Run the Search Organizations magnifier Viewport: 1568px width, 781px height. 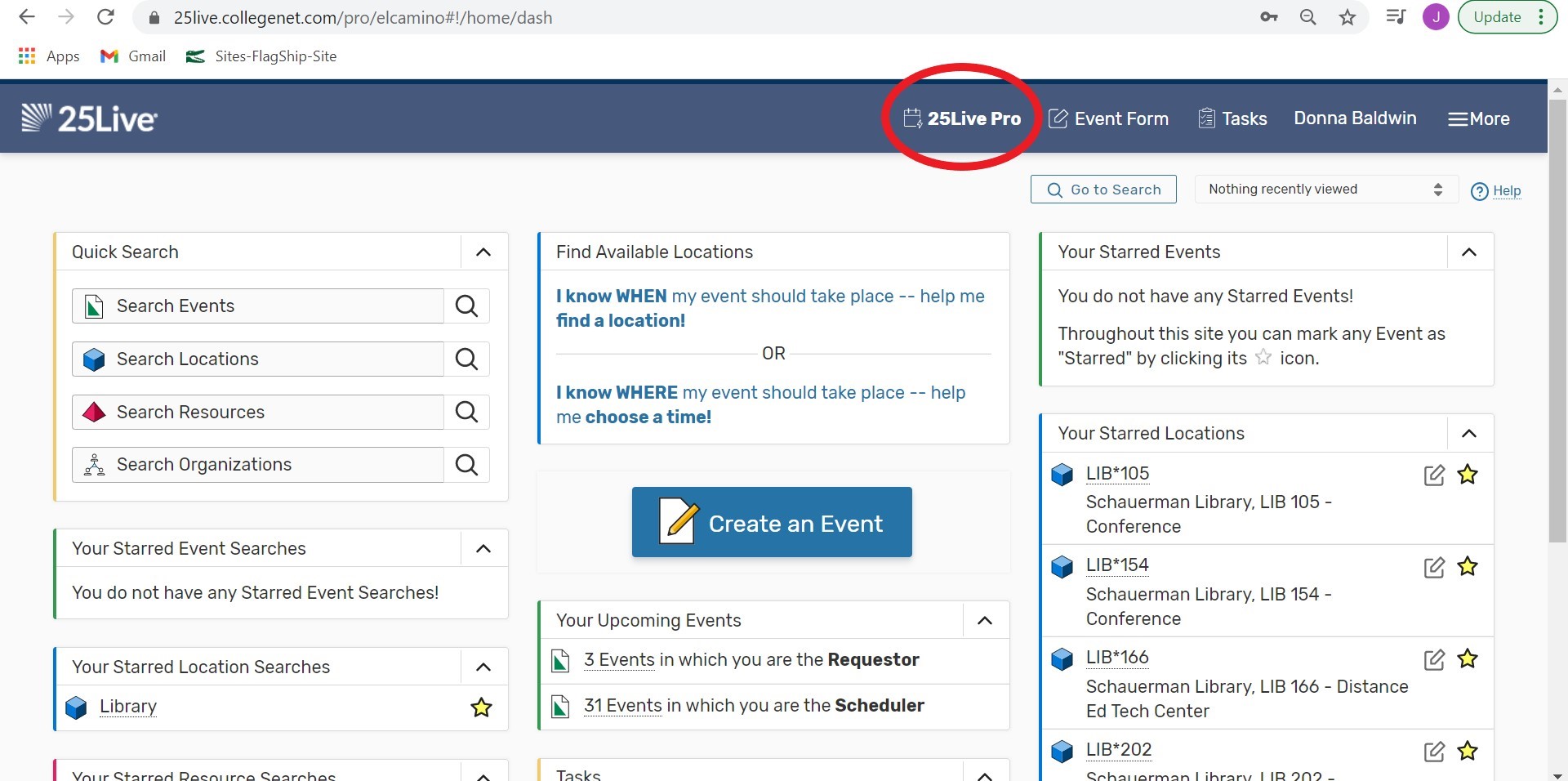pos(467,464)
